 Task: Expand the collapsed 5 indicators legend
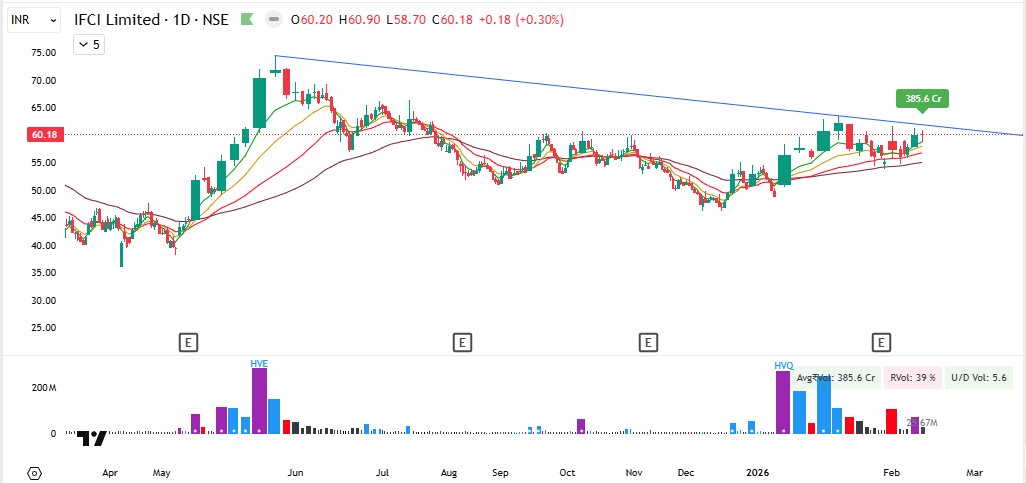click(x=88, y=45)
